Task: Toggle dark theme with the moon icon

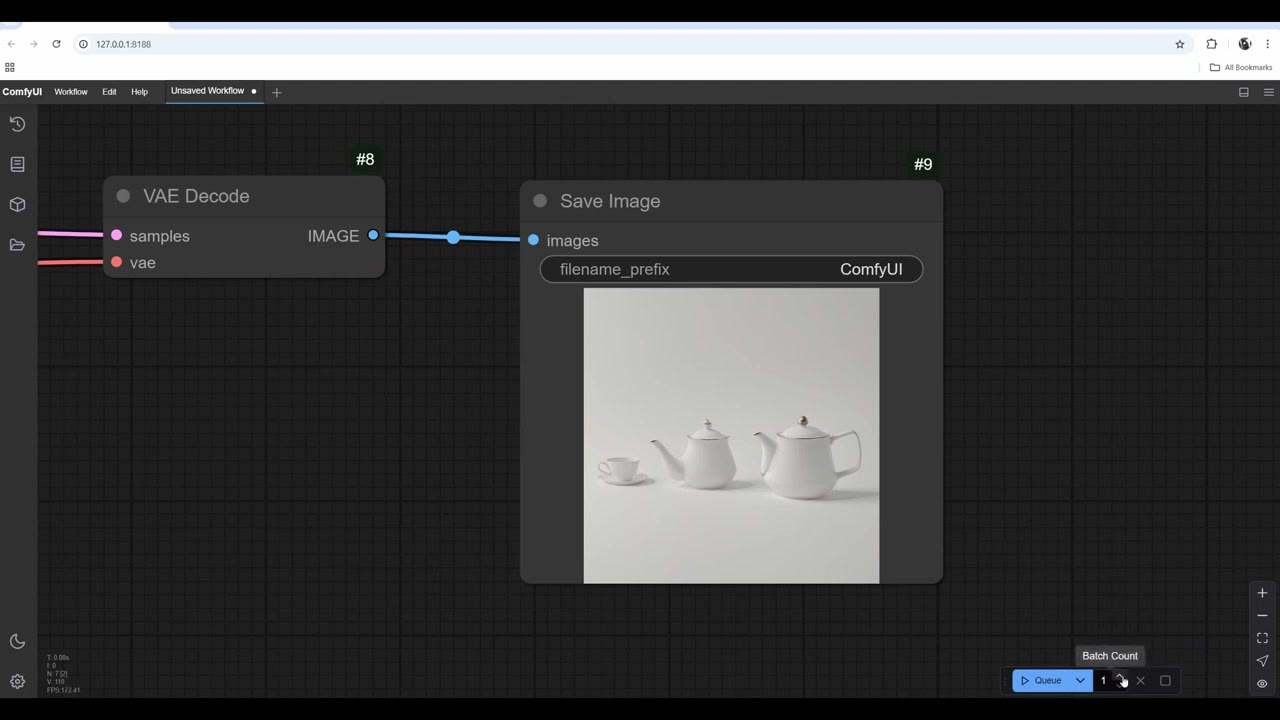Action: click(17, 642)
